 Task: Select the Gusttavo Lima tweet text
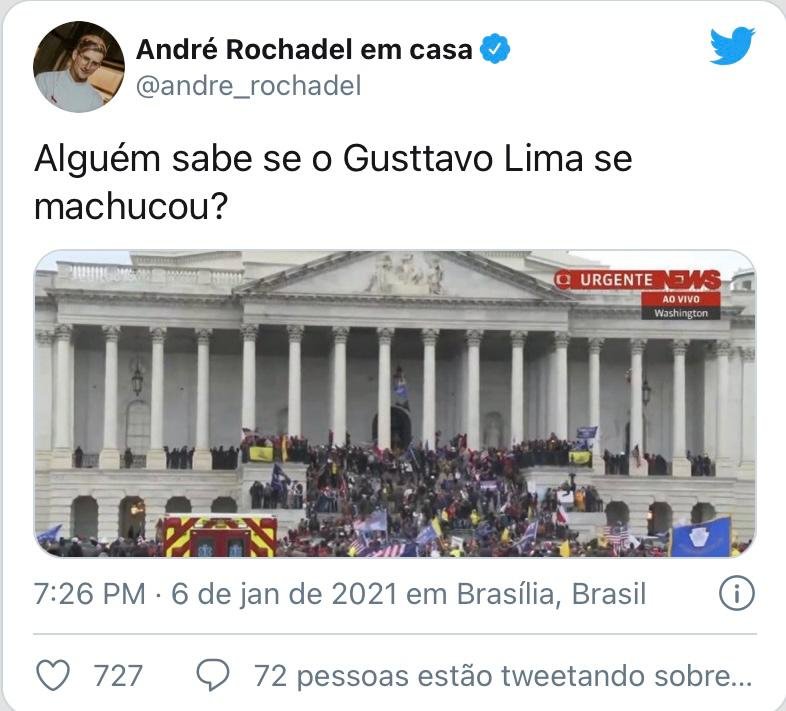click(x=333, y=182)
